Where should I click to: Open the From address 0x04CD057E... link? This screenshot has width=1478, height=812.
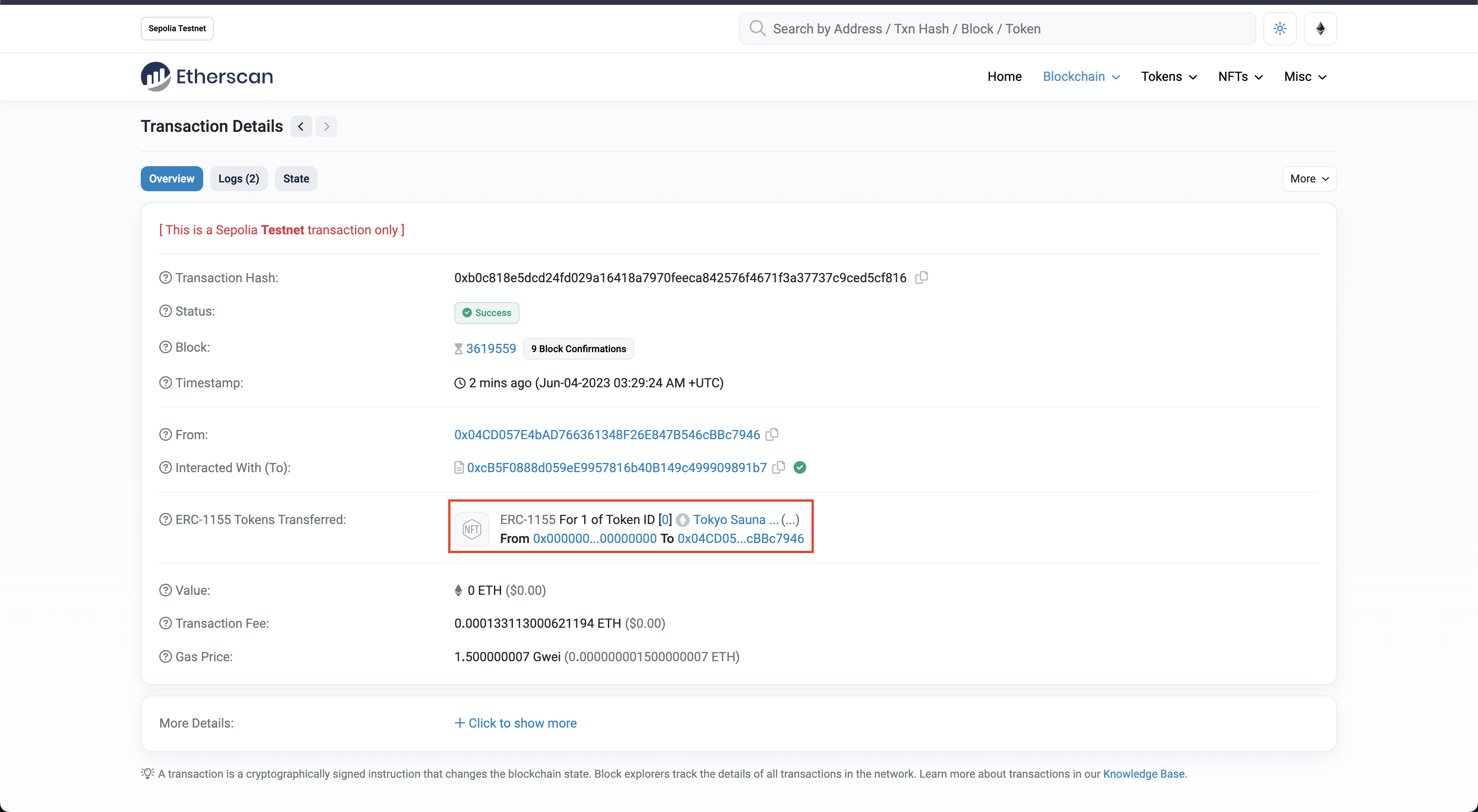(x=607, y=435)
